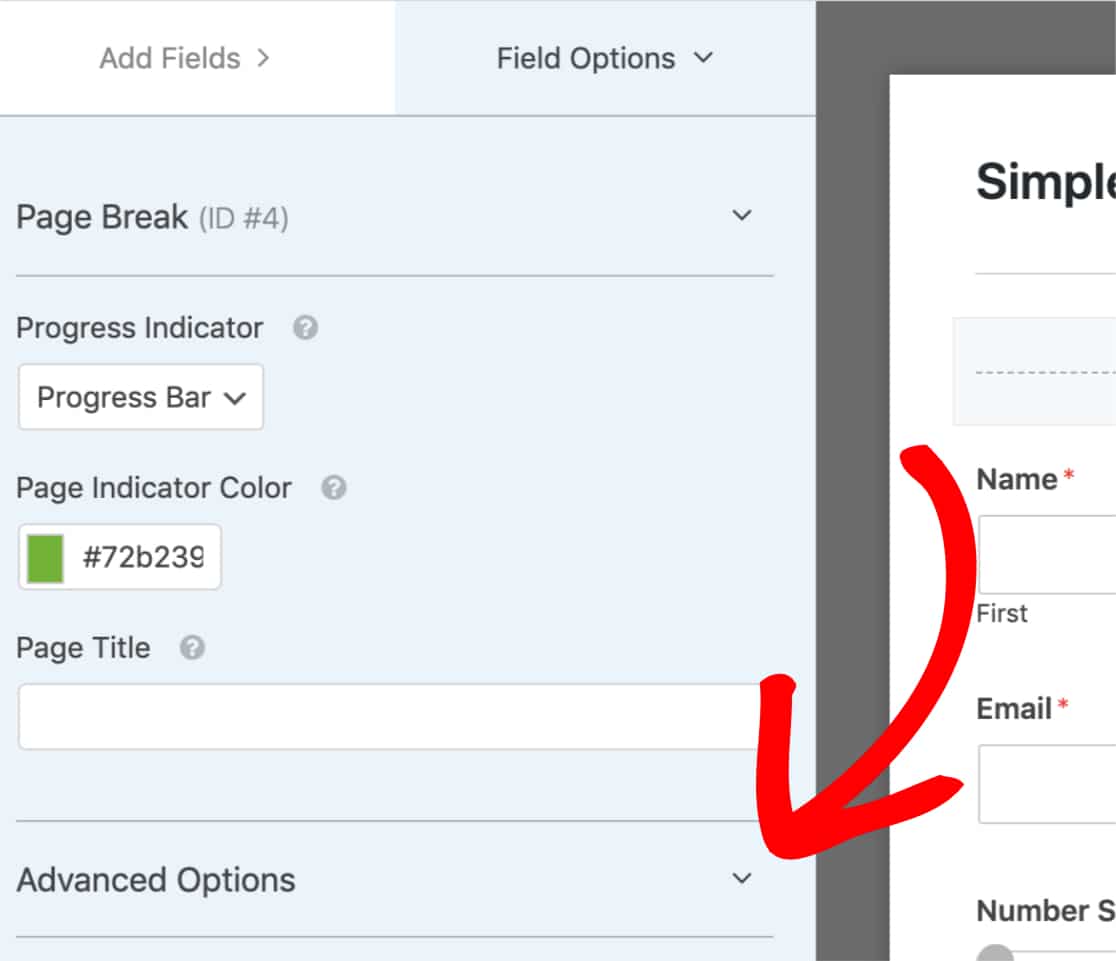
Task: Open the Progress Bar dropdown
Action: [140, 397]
